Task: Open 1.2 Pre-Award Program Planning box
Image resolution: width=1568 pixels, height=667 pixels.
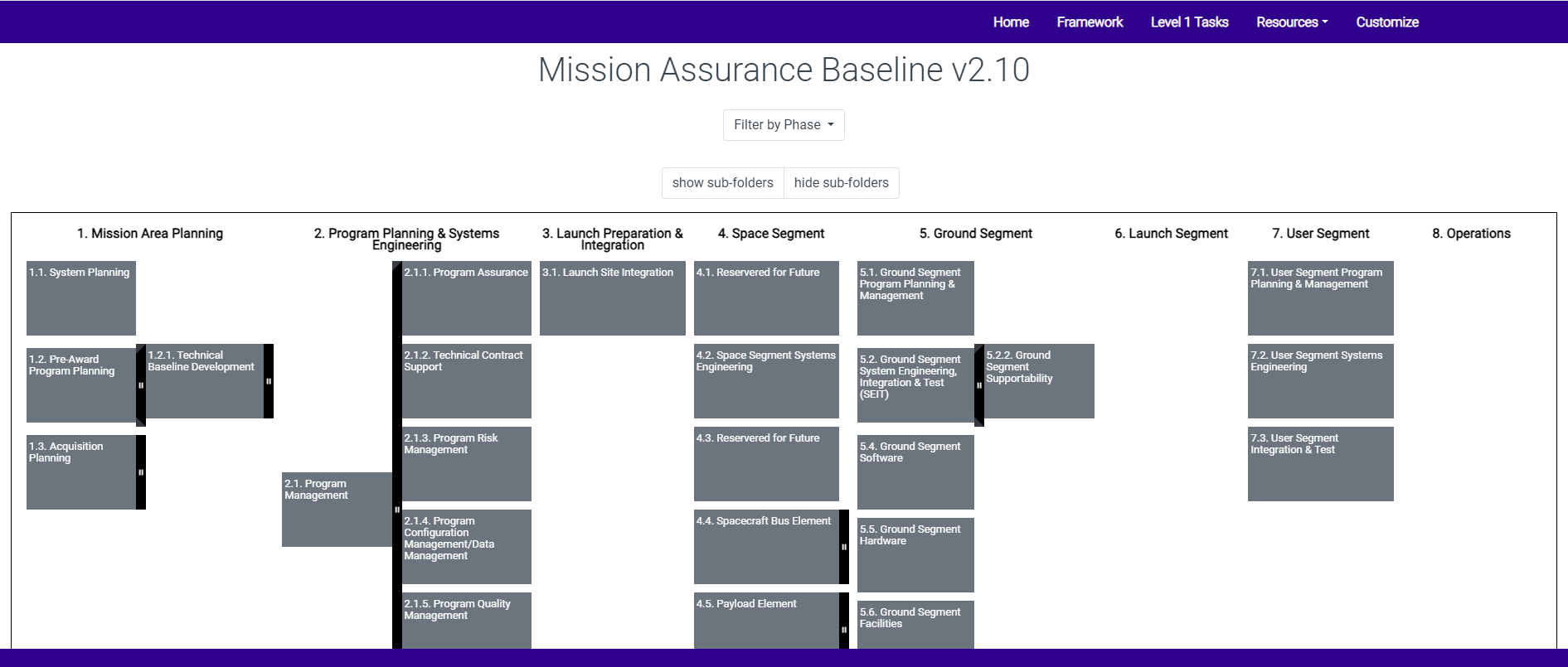Action: click(x=81, y=385)
